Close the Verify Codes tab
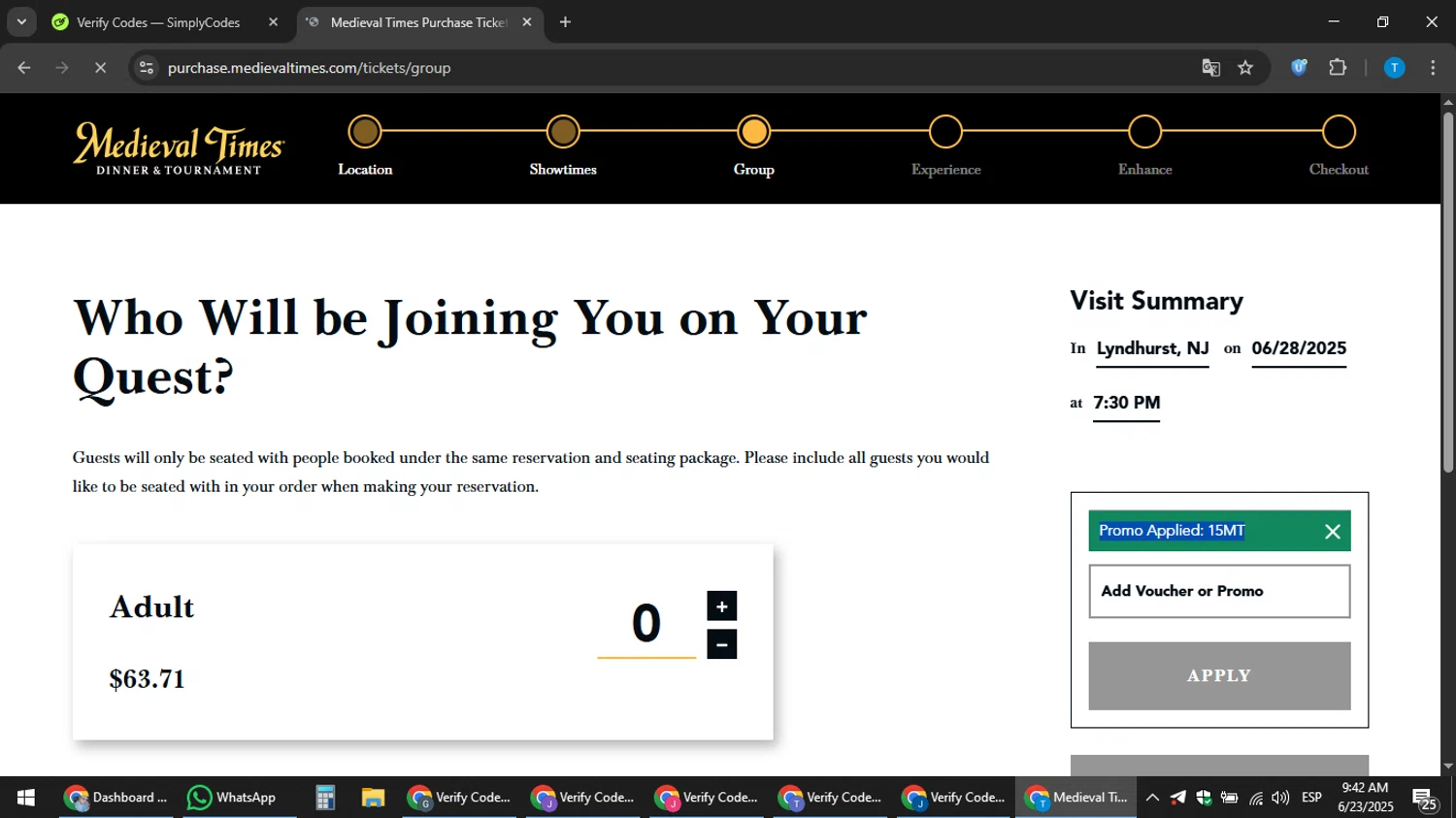 273,22
